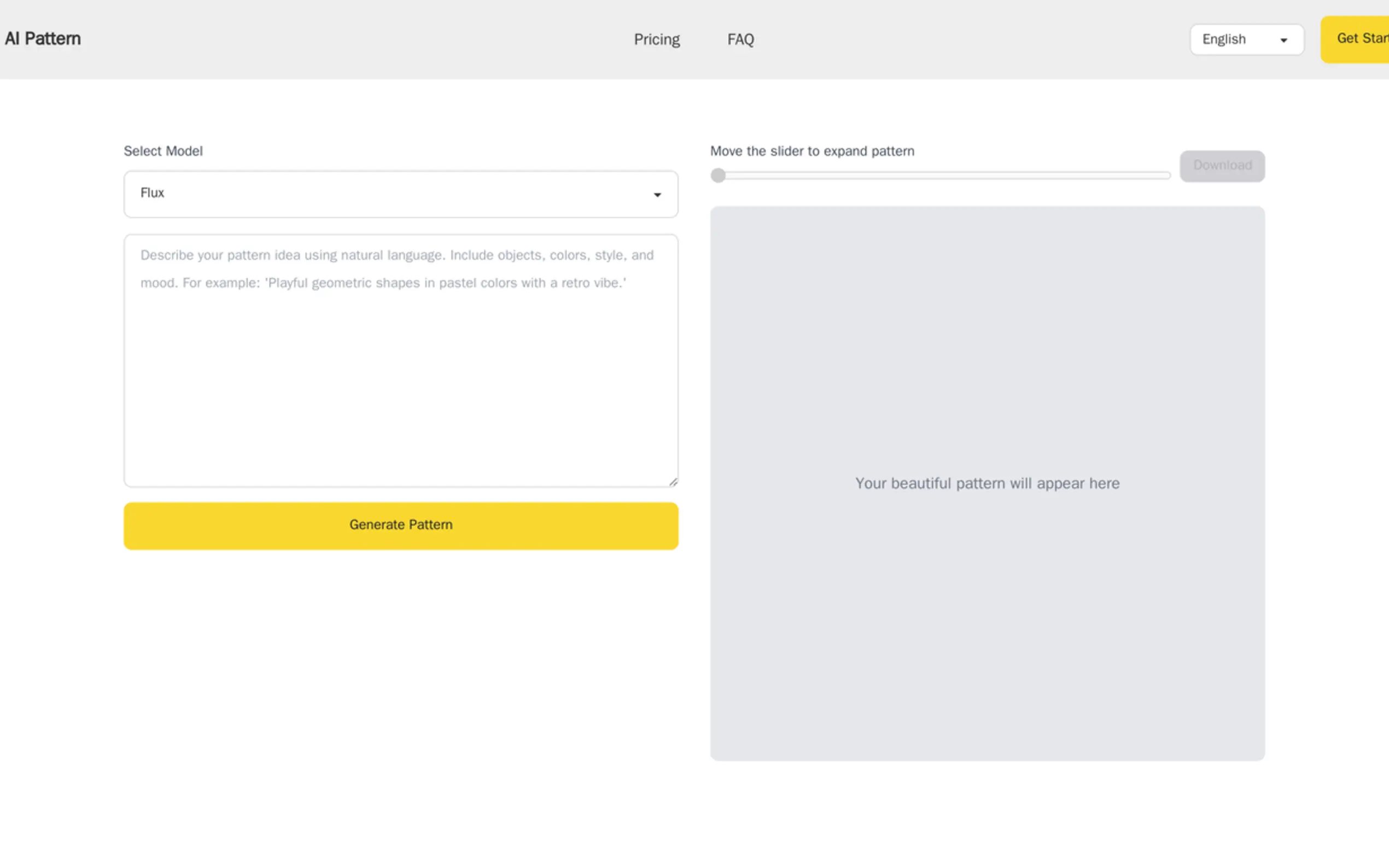Click the language dropdown caret arrow

point(1283,40)
